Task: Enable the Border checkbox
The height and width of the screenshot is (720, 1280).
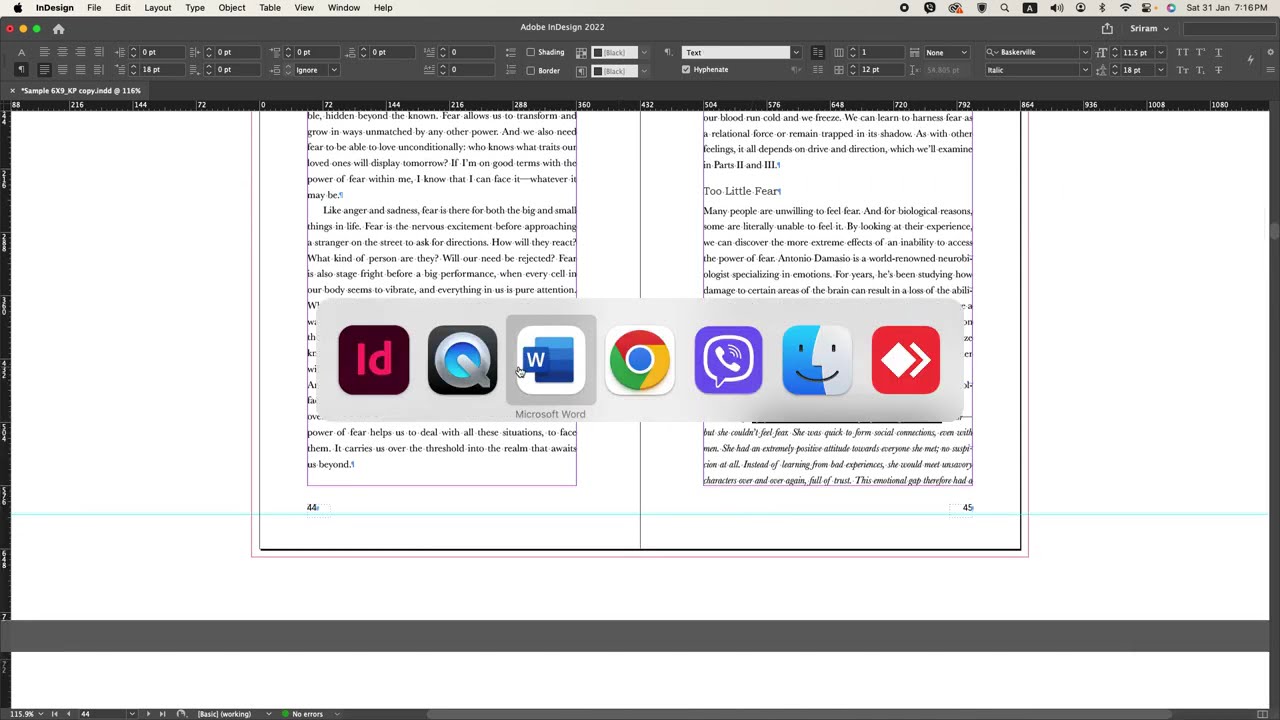Action: (531, 70)
